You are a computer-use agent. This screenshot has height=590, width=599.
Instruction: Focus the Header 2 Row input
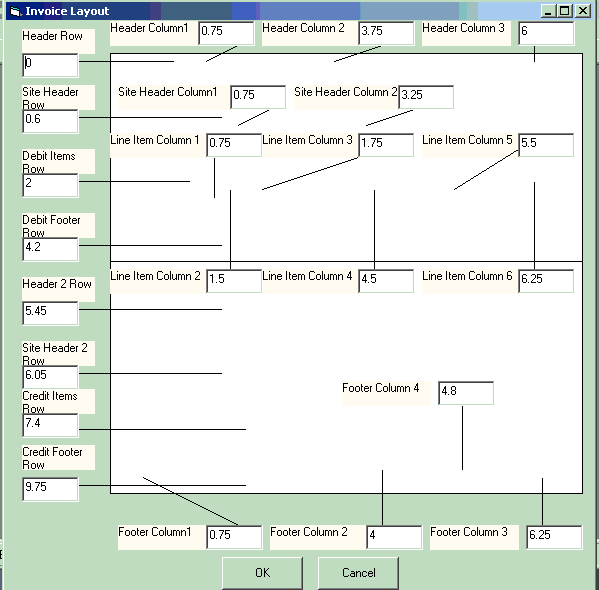[x=50, y=313]
